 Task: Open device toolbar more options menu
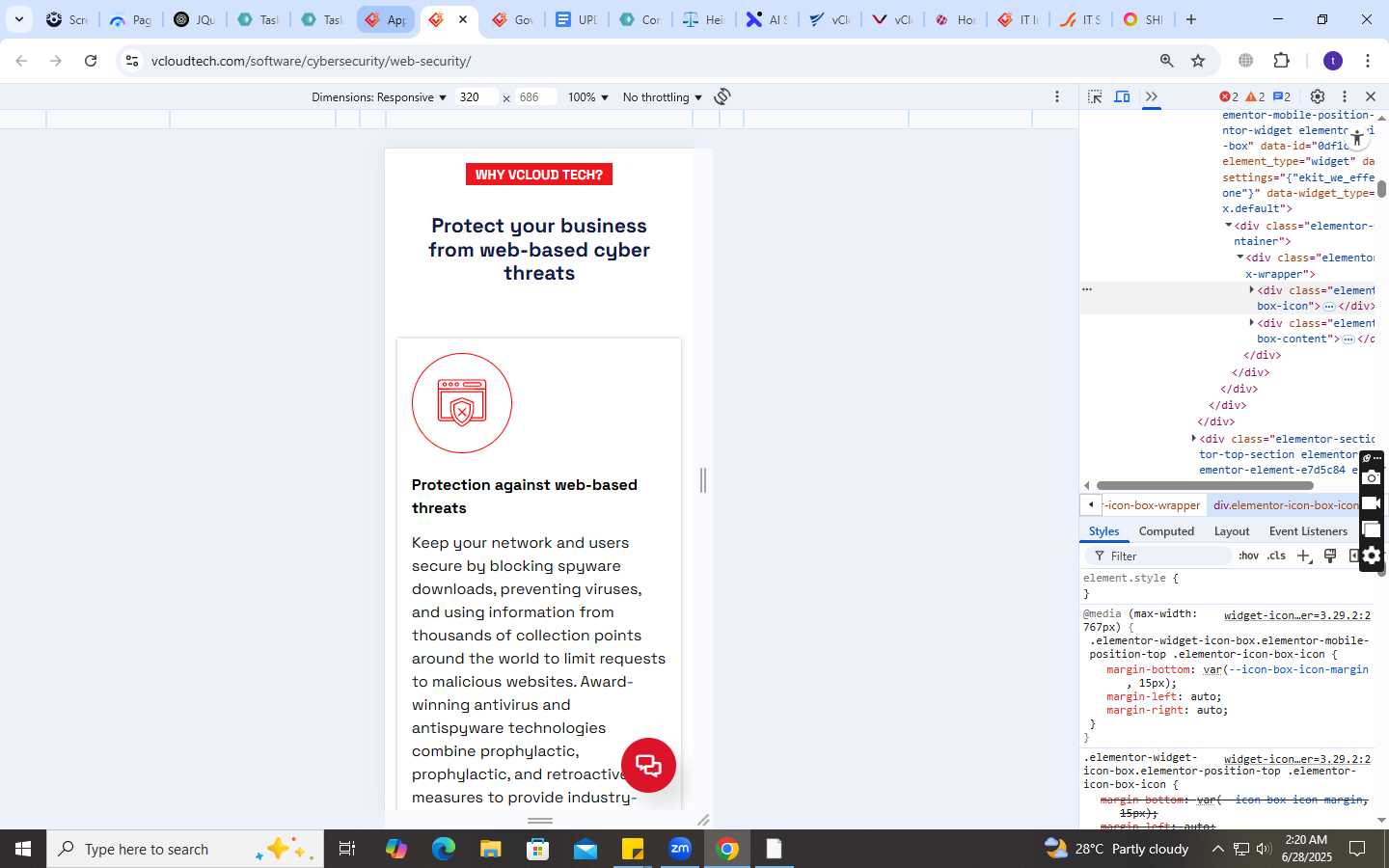click(x=1057, y=96)
